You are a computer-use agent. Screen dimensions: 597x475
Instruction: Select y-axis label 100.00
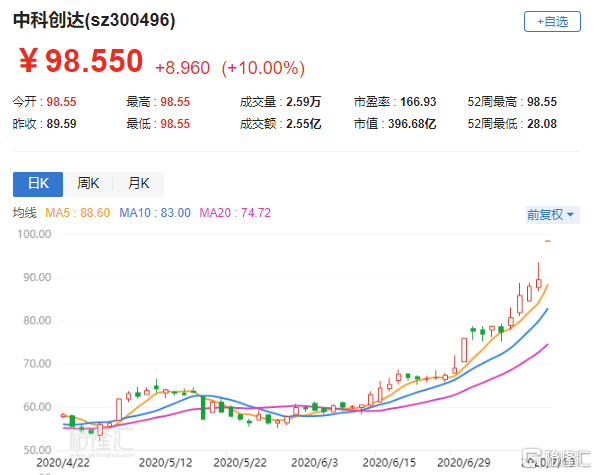(34, 234)
